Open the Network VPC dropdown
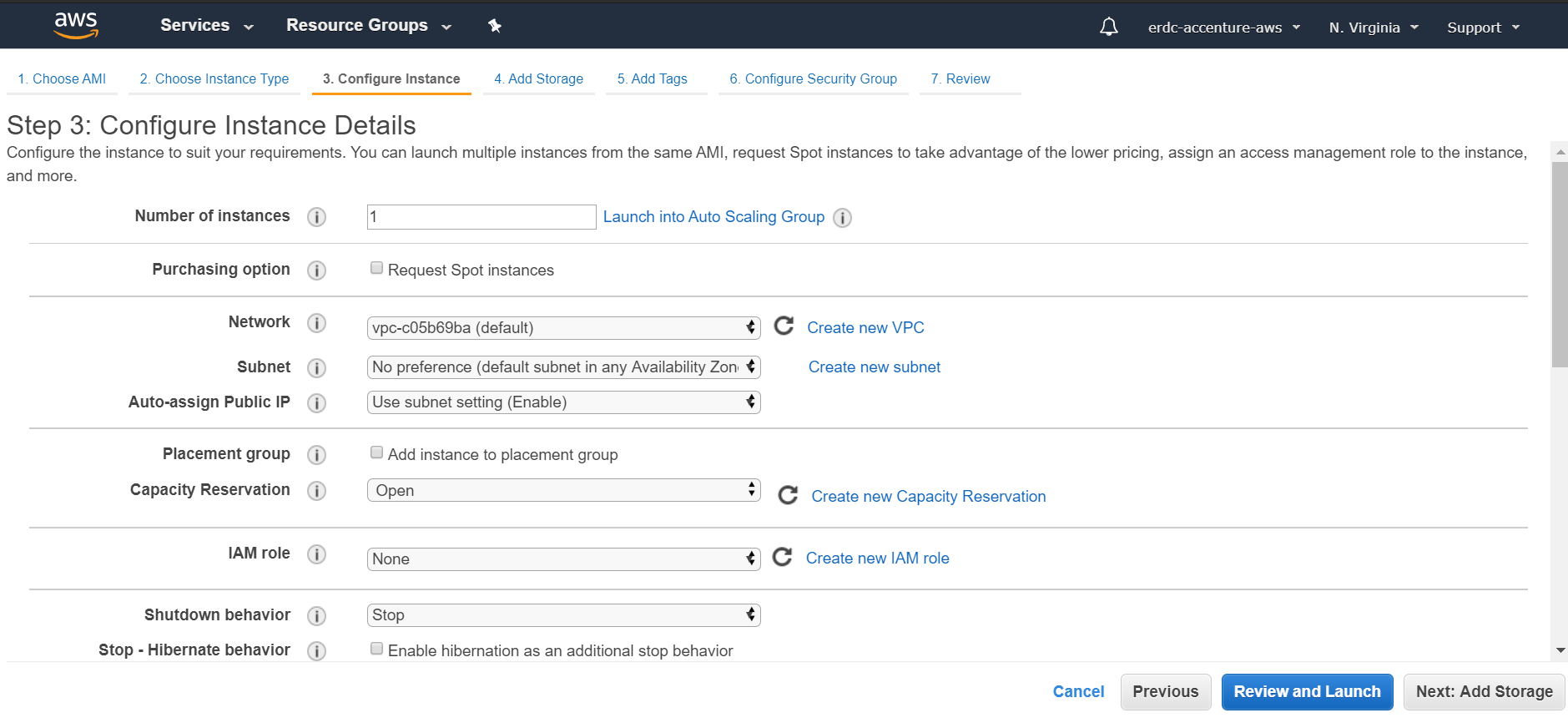Viewport: 1568px width, 728px height. (x=563, y=328)
